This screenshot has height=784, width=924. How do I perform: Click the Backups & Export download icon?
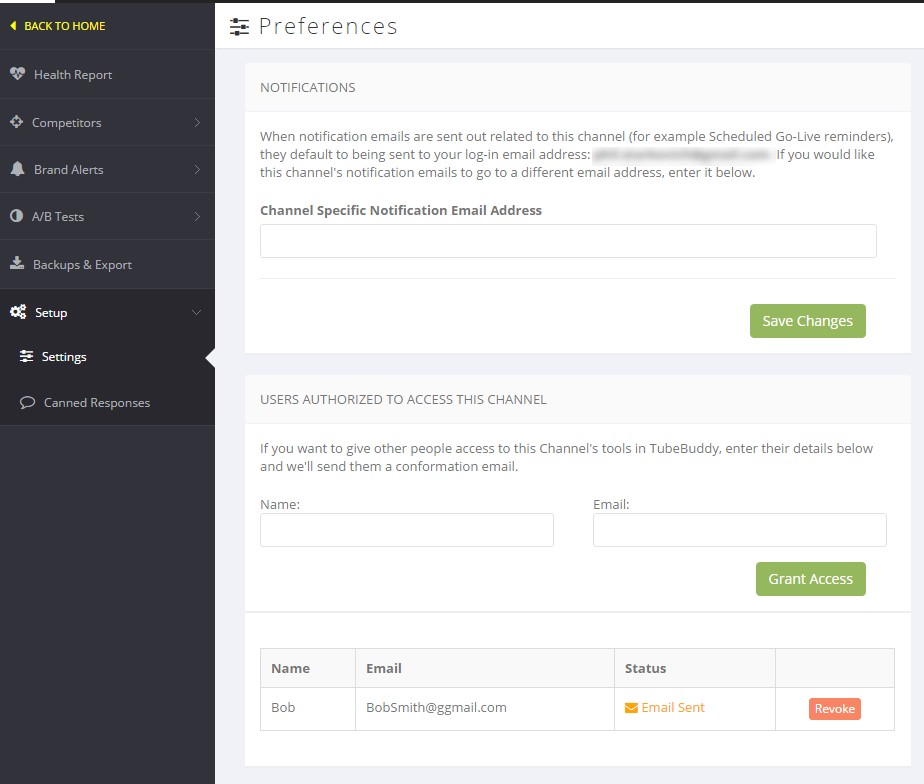[x=17, y=264]
